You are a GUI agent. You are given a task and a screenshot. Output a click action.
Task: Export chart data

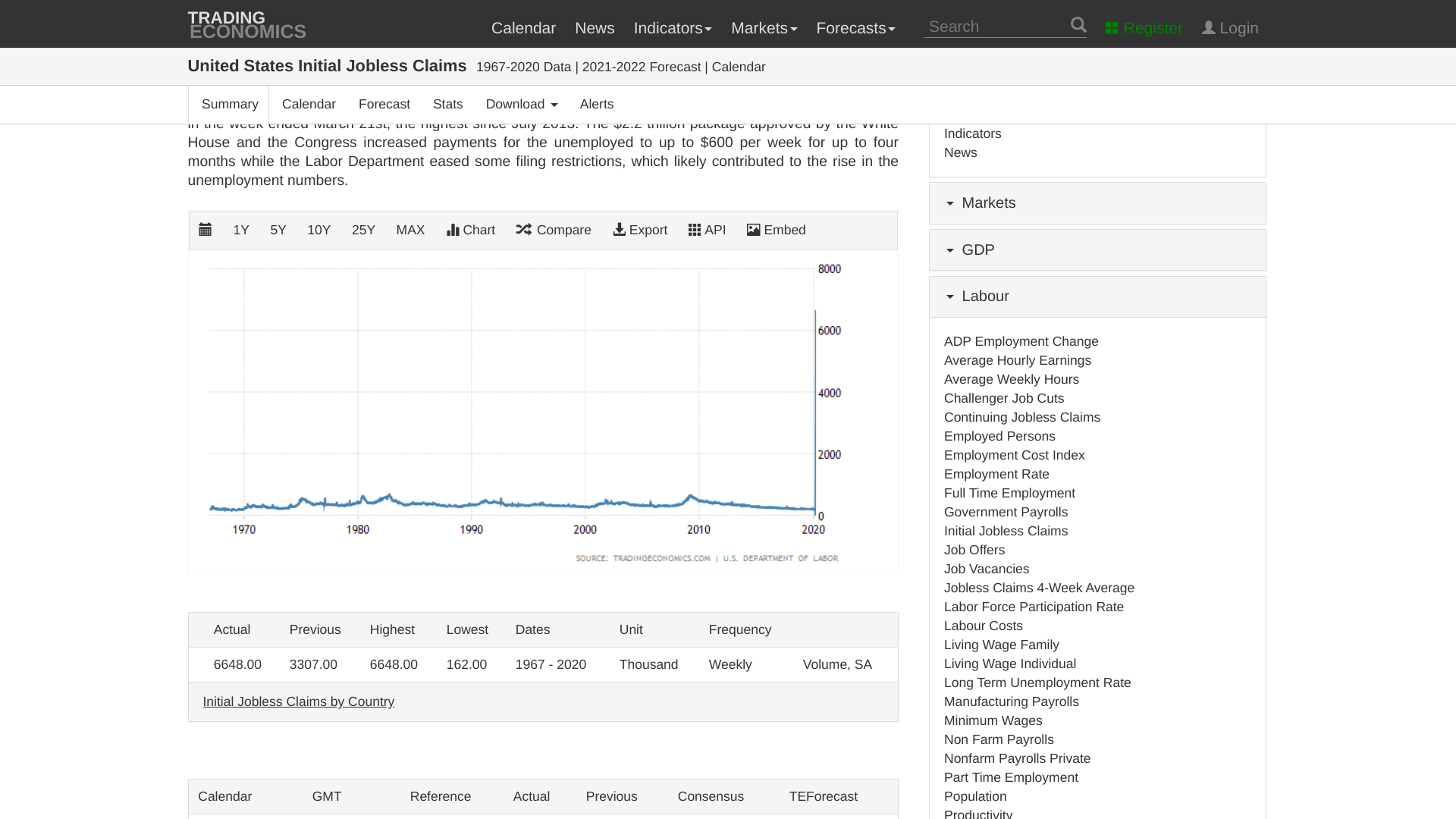tap(640, 230)
